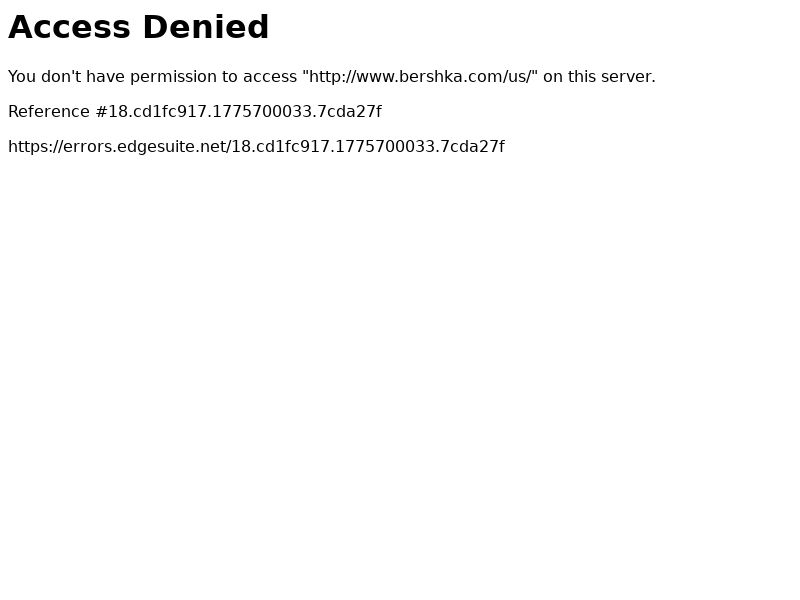Click "cd1fc917" in the Reference line

point(166,111)
